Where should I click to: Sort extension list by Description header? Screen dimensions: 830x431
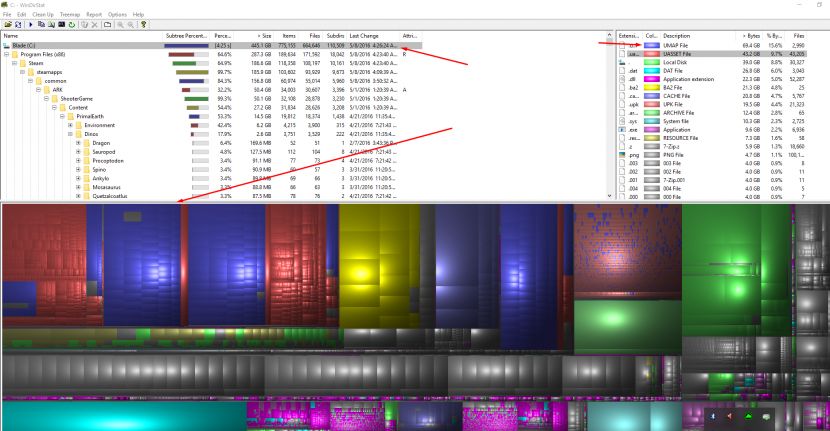click(698, 36)
